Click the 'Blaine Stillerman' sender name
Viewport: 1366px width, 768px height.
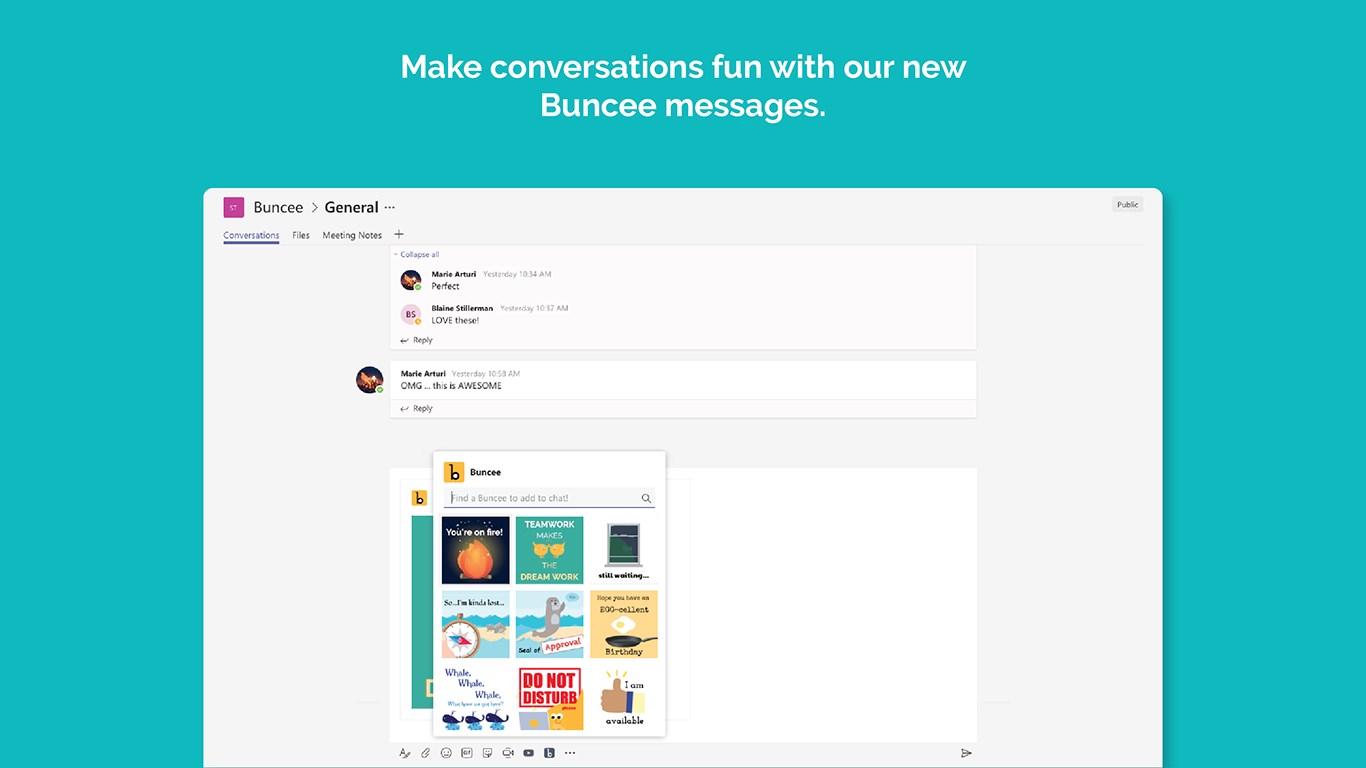pyautogui.click(x=462, y=308)
